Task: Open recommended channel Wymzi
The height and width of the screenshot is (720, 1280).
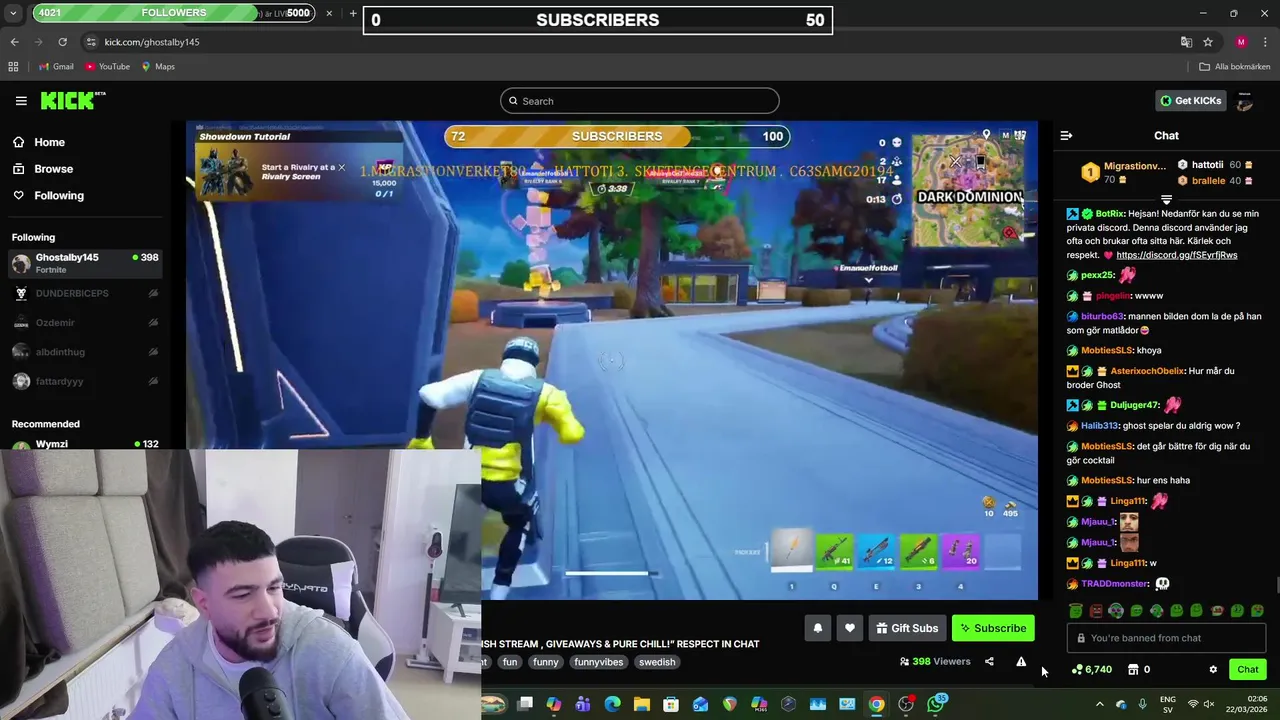Action: click(x=85, y=443)
